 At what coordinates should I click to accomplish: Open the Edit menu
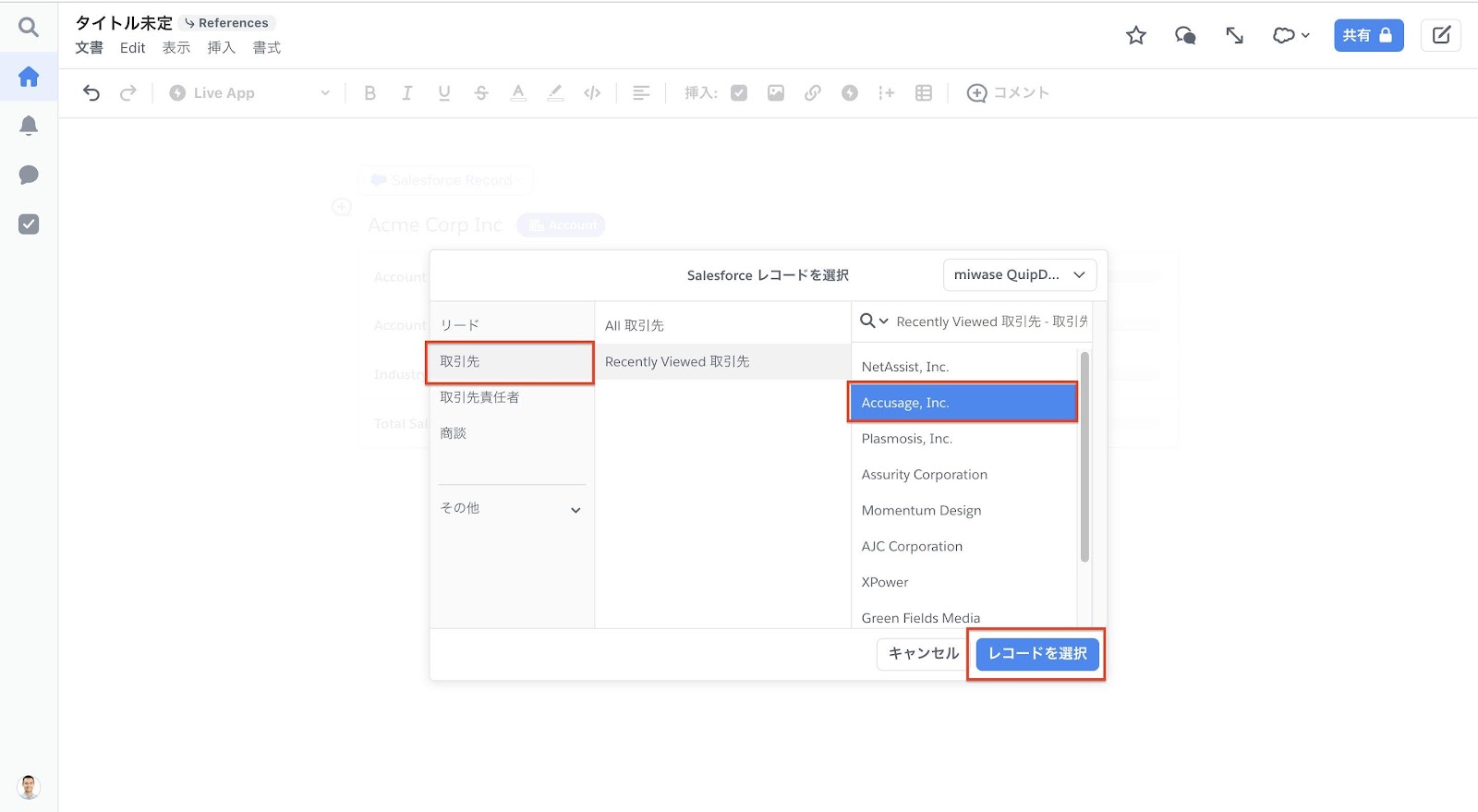point(132,47)
